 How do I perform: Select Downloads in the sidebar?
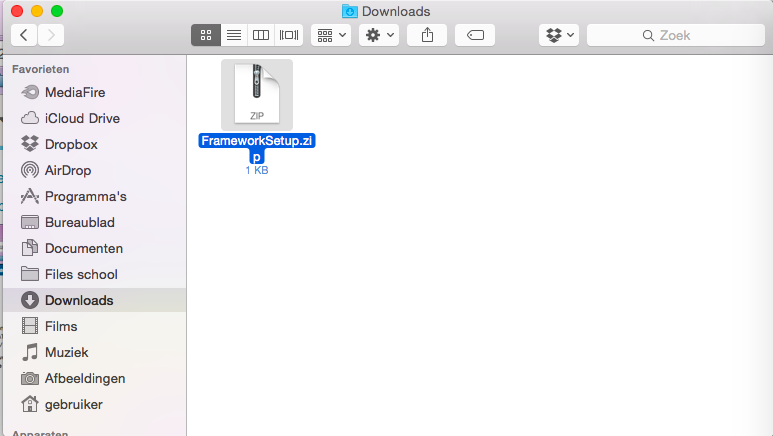[95, 300]
